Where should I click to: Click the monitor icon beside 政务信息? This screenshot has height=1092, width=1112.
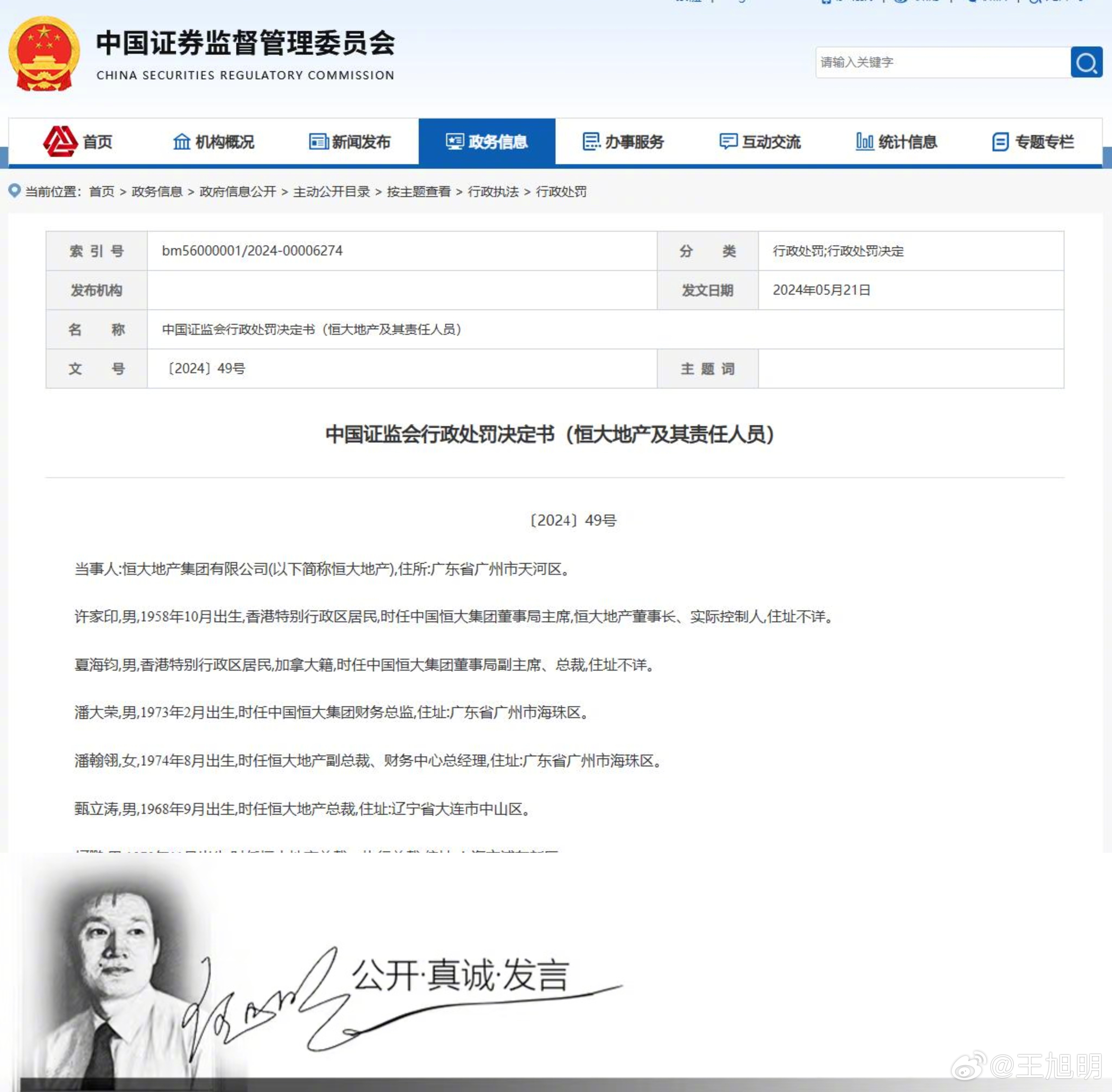455,141
